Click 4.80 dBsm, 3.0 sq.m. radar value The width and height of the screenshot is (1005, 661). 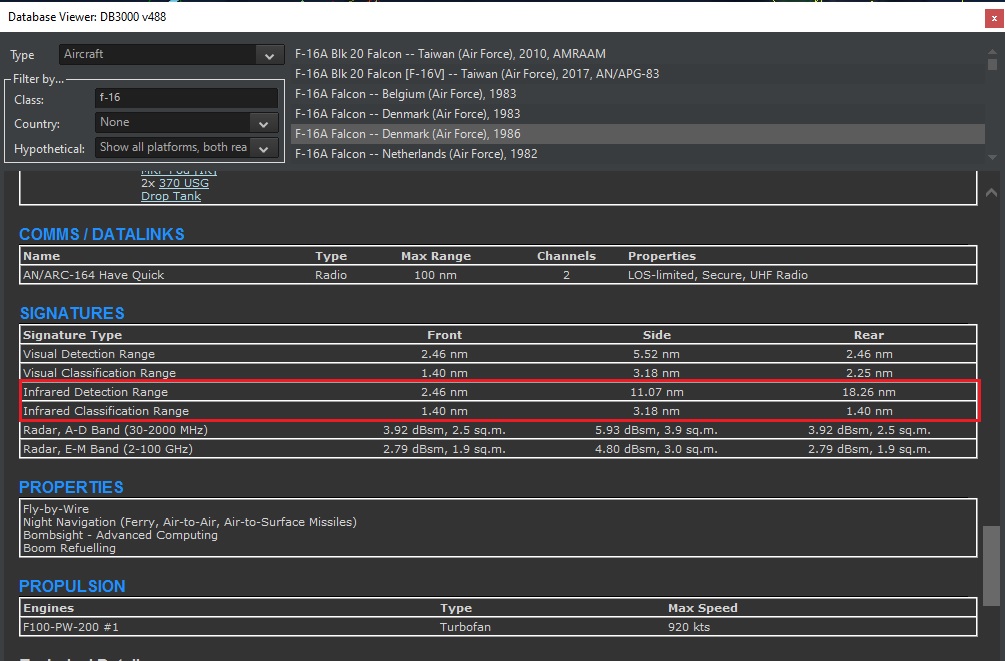pyautogui.click(x=656, y=449)
